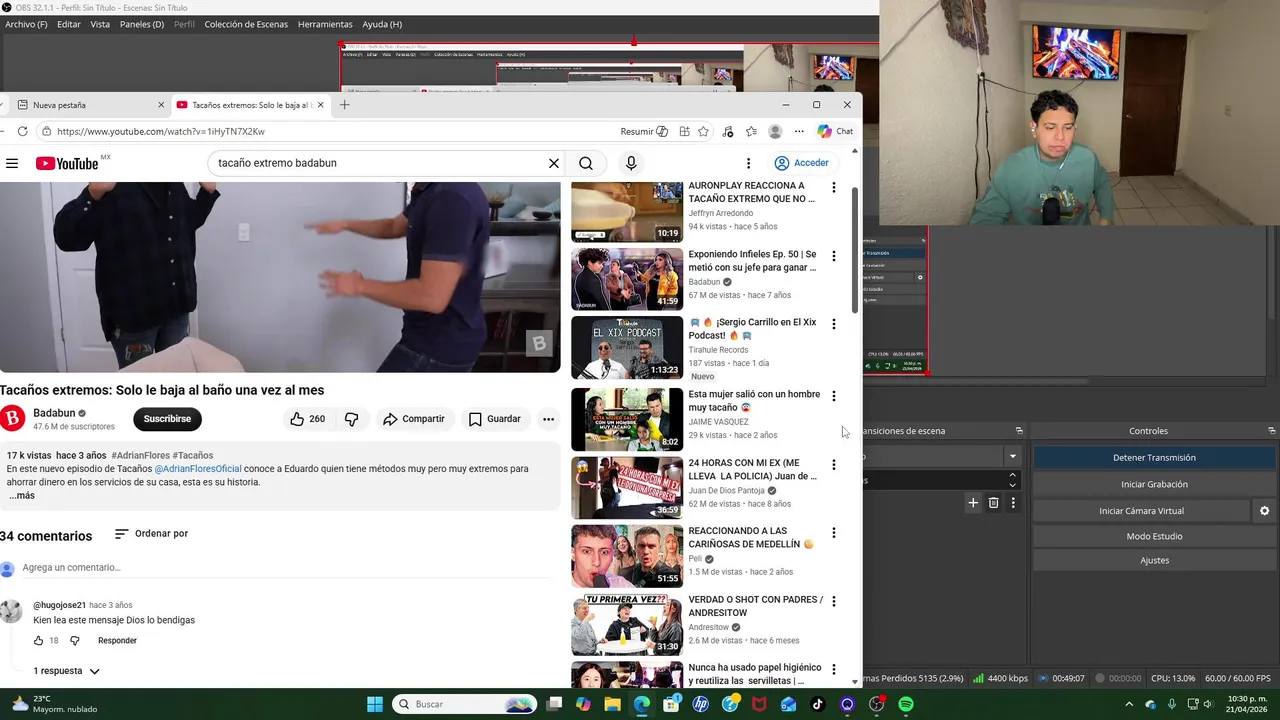Start voice search with the microphone
Viewport: 1280px width, 720px height.
click(631, 163)
